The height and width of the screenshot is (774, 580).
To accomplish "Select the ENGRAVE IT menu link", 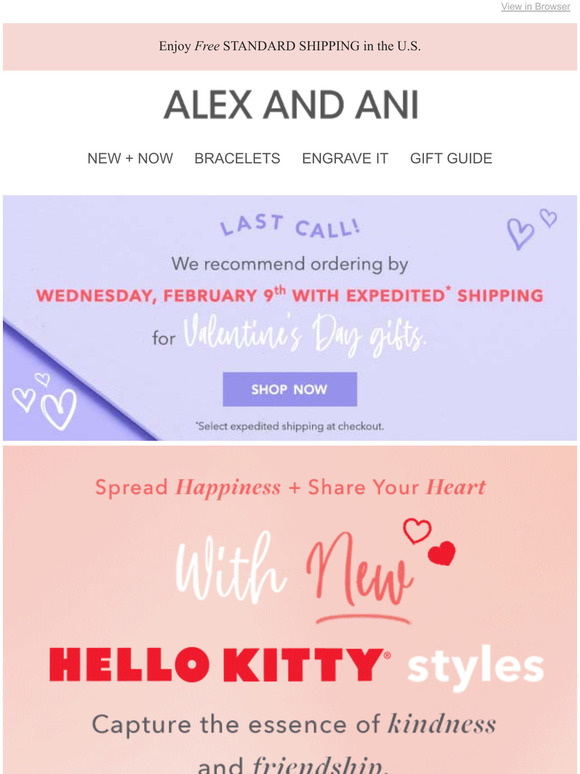I will pos(345,158).
